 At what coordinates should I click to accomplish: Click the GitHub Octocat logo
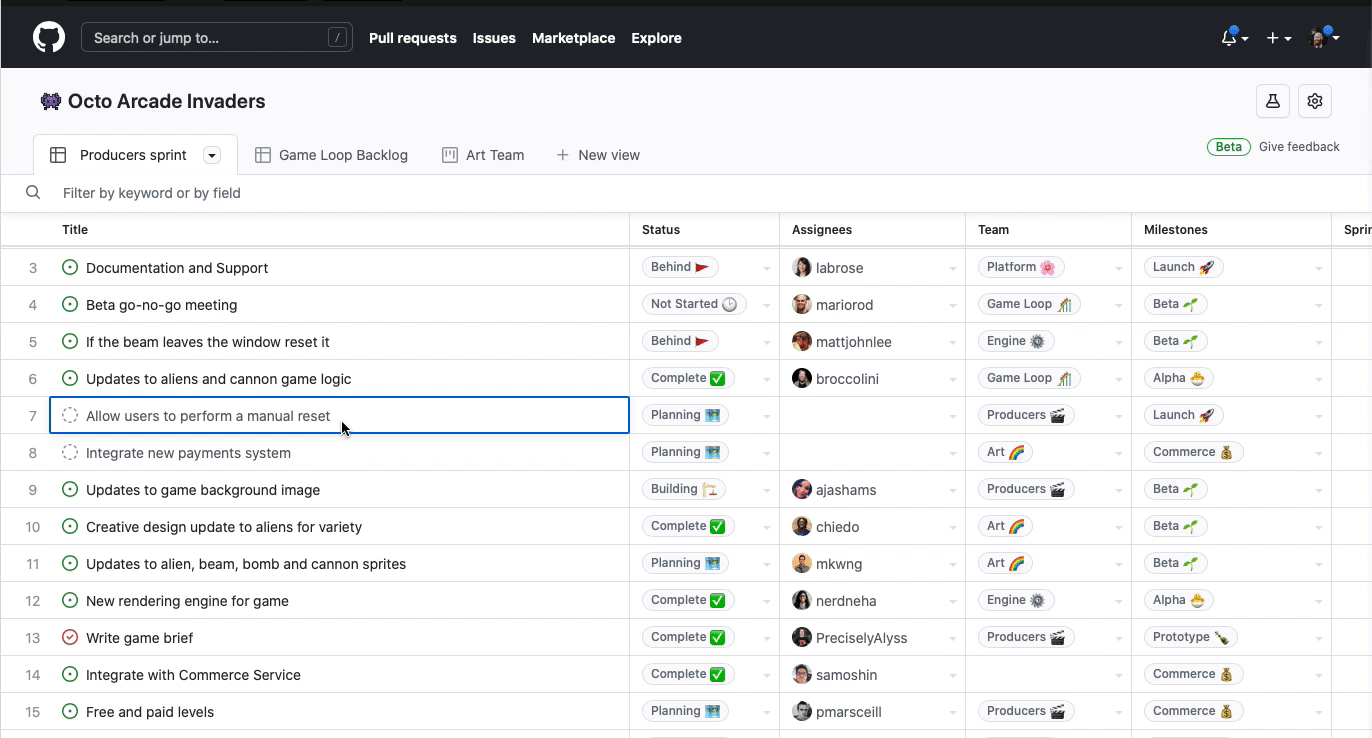(x=49, y=38)
